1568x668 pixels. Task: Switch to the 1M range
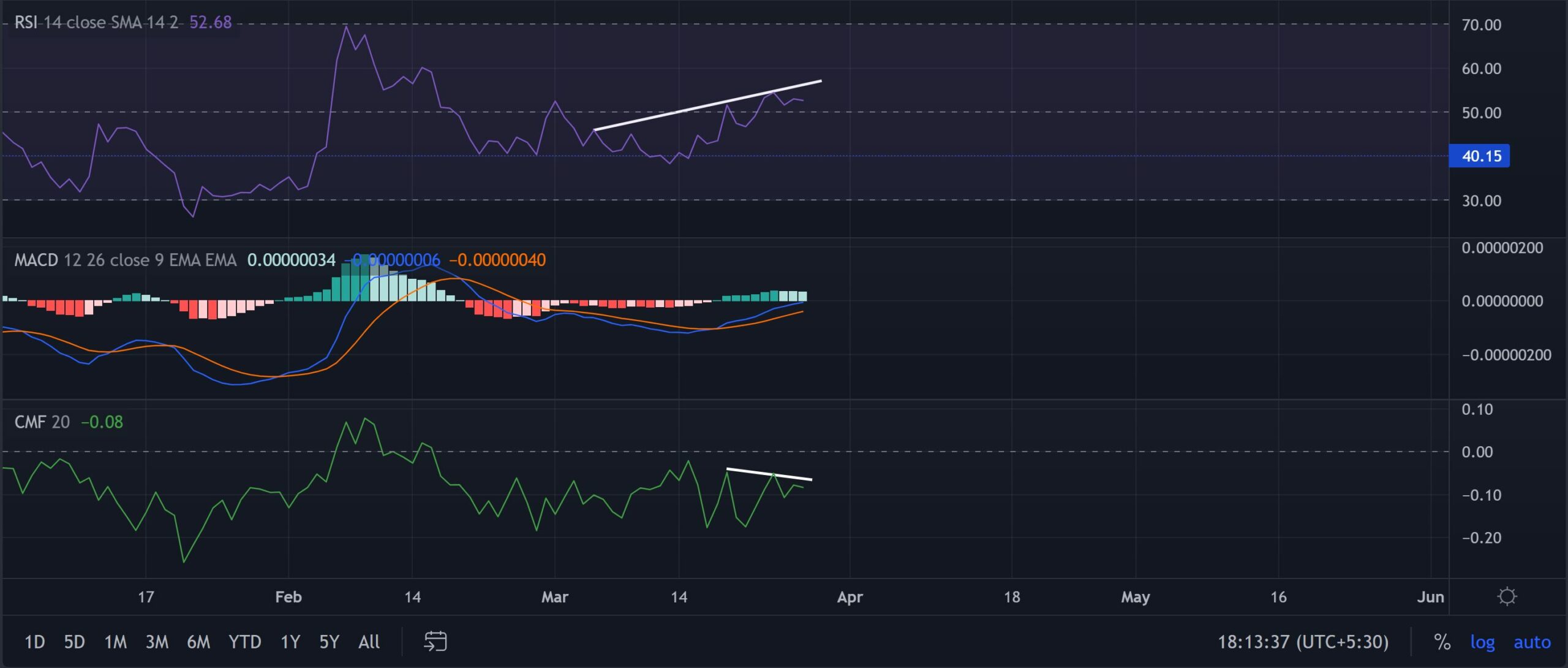click(x=115, y=642)
